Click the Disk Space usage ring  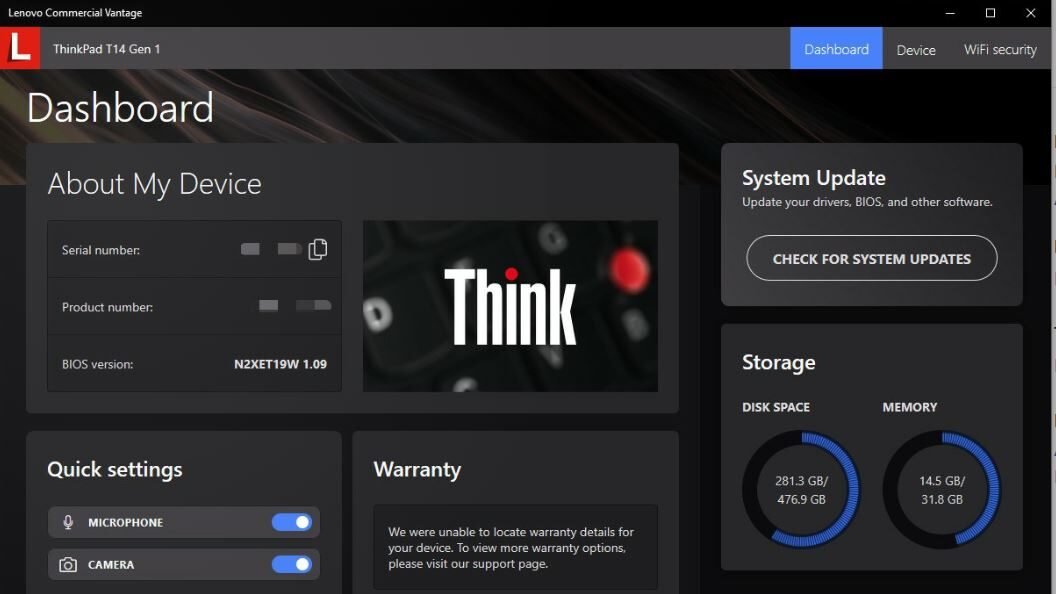[x=801, y=490]
